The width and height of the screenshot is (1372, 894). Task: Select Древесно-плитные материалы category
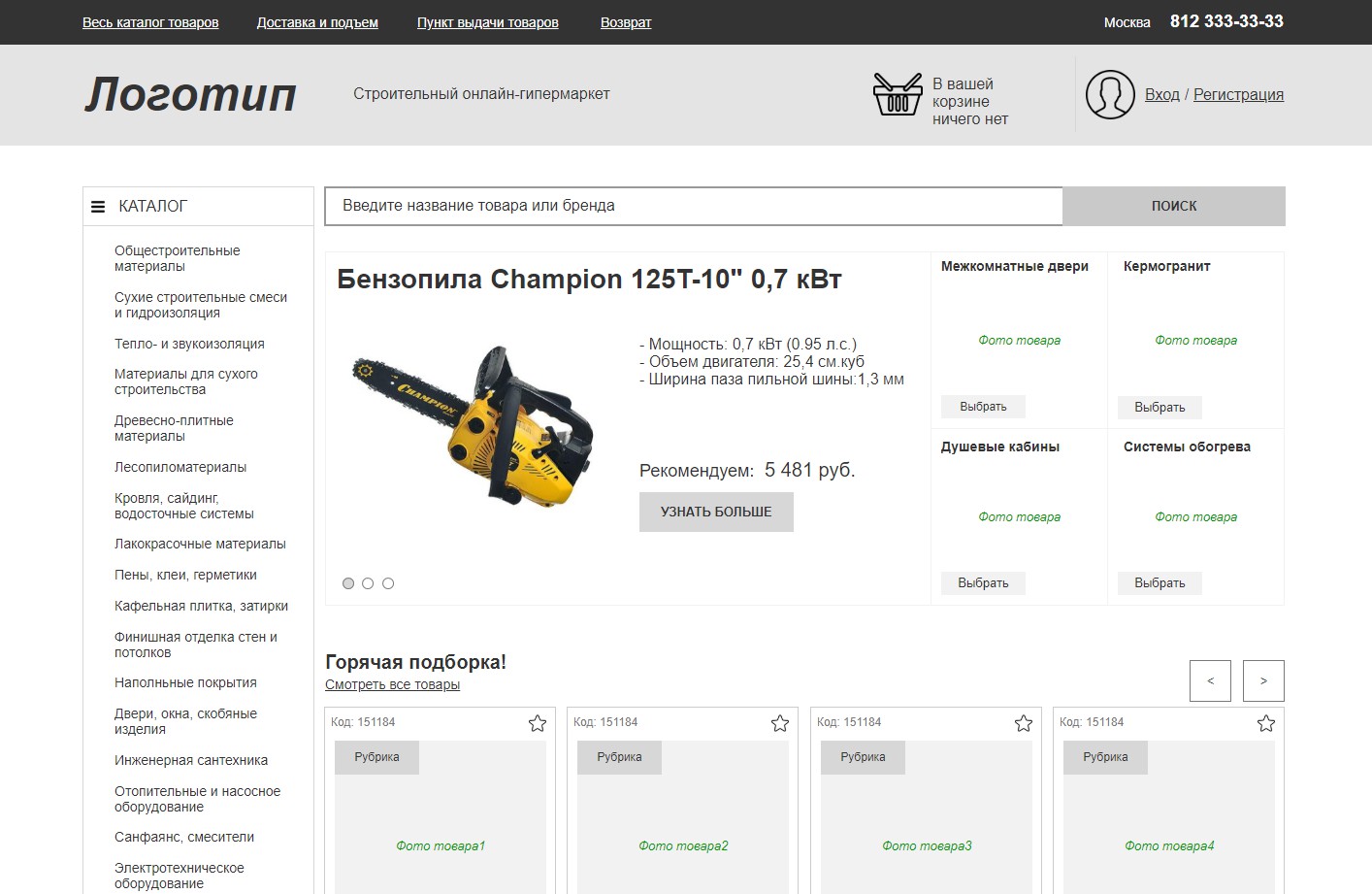click(174, 428)
